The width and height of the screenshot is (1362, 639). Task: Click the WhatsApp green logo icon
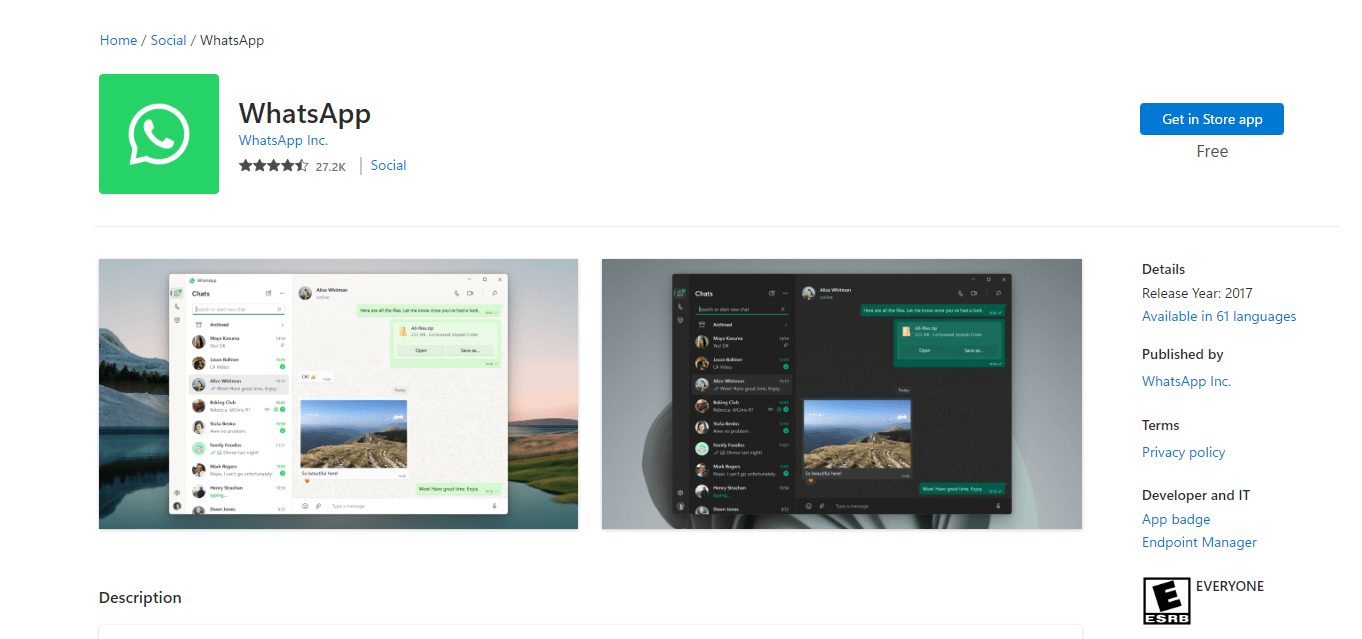pos(158,133)
